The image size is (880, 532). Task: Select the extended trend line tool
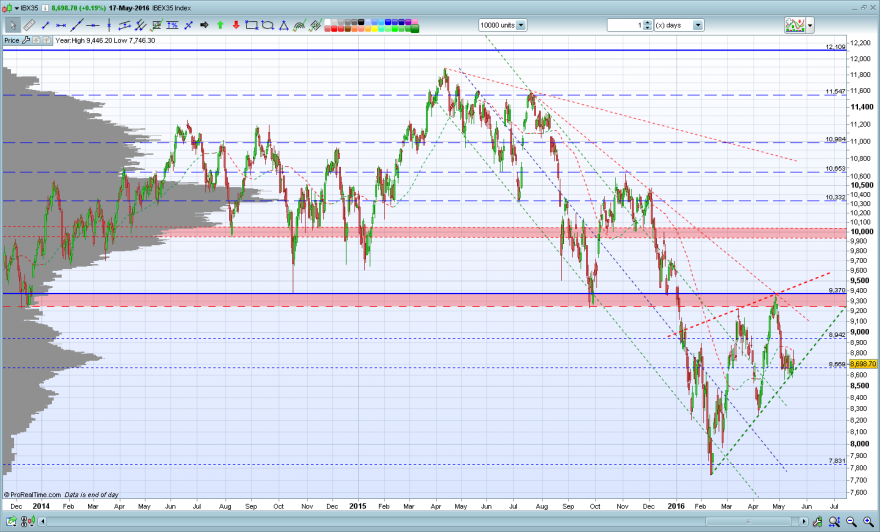77,25
